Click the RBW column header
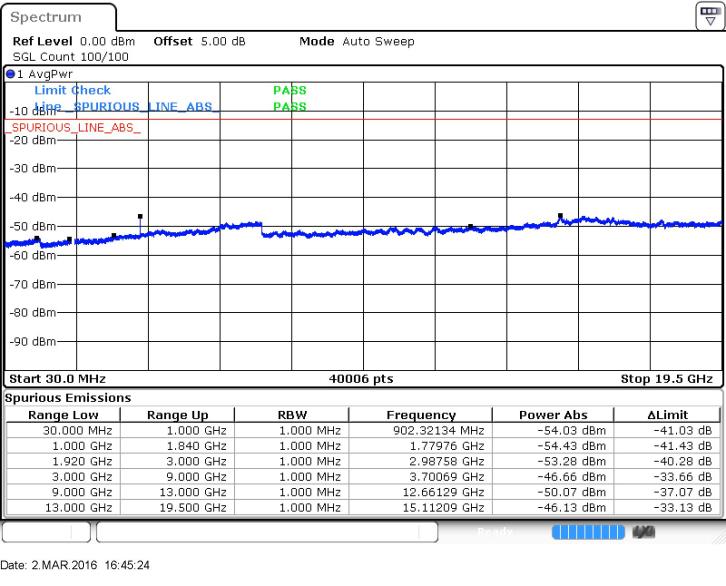Screen dimensions: 726x586 point(292,415)
